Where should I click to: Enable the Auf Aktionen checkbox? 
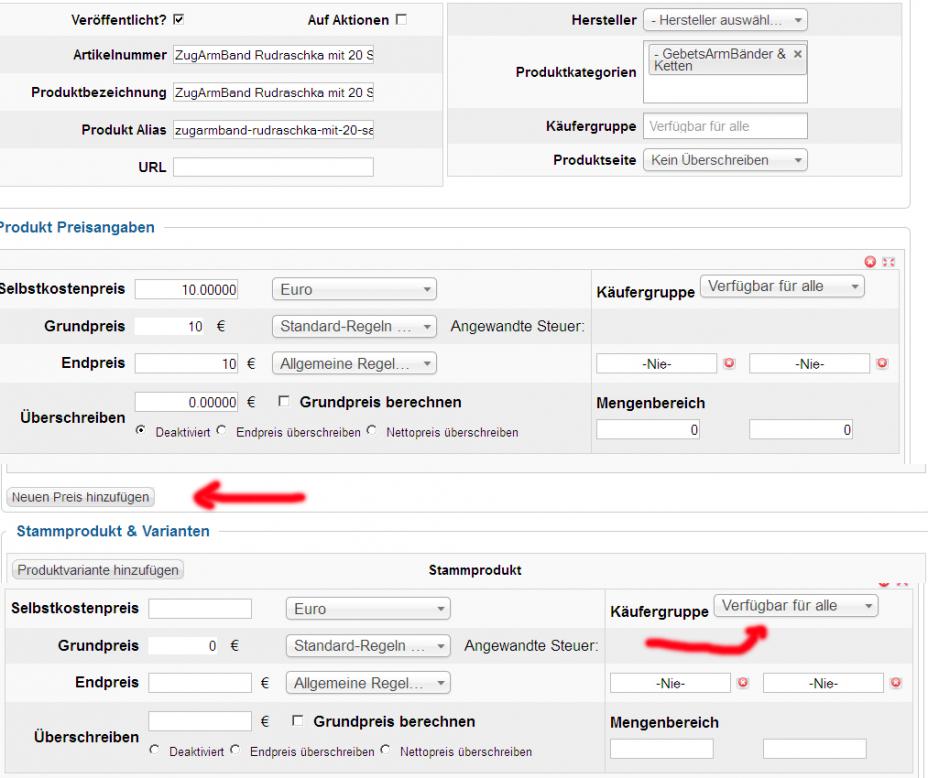pyautogui.click(x=401, y=19)
